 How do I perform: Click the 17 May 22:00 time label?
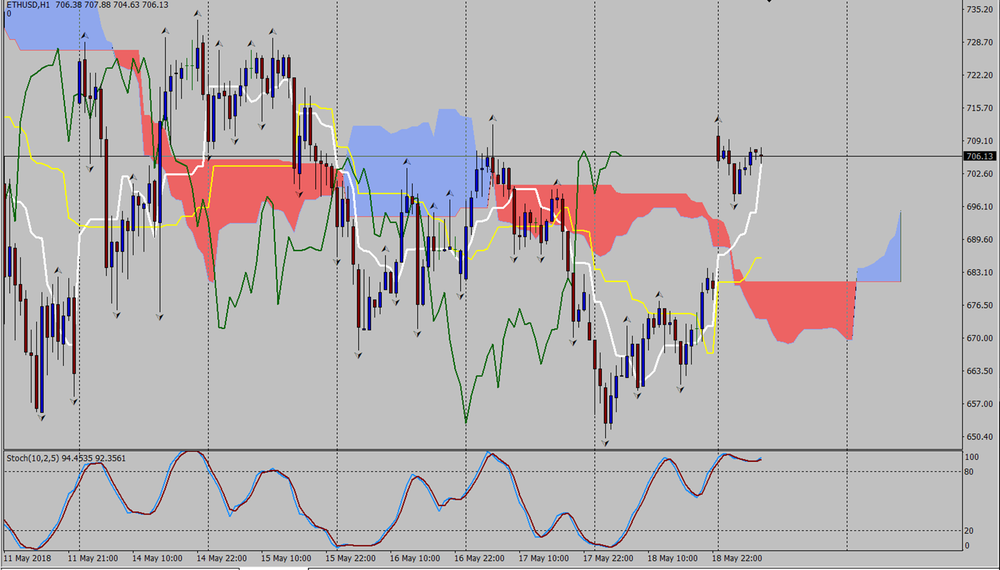[x=608, y=558]
